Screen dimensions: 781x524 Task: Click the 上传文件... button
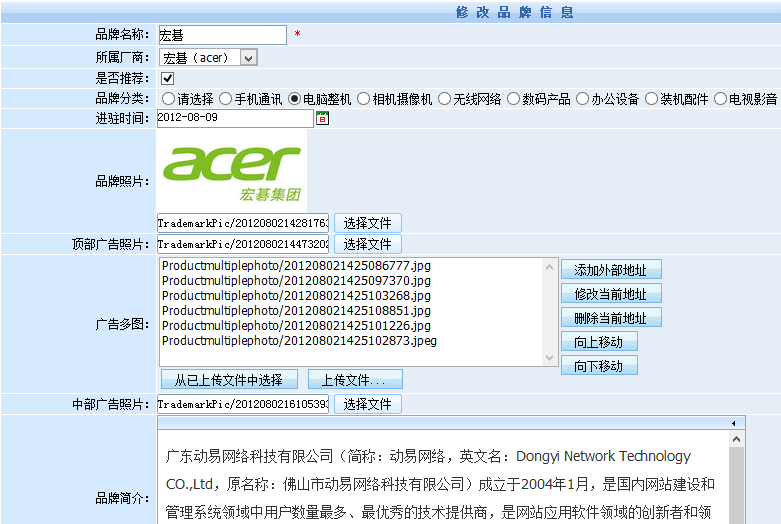click(x=355, y=380)
